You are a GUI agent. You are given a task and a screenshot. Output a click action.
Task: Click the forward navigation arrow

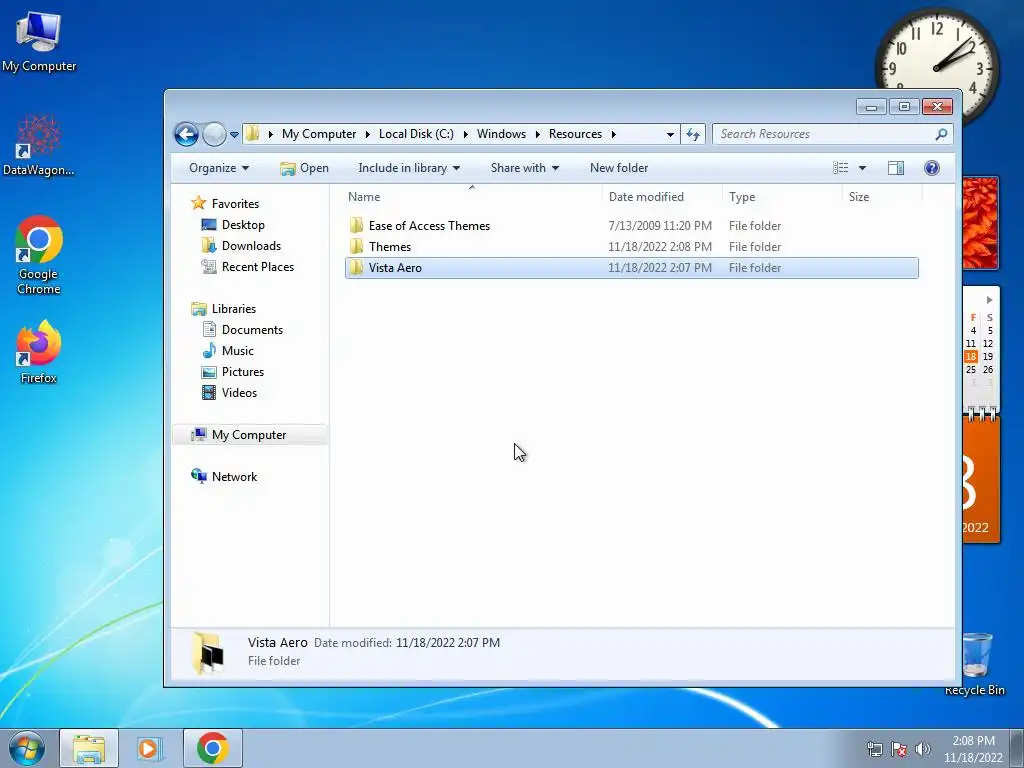pos(214,134)
